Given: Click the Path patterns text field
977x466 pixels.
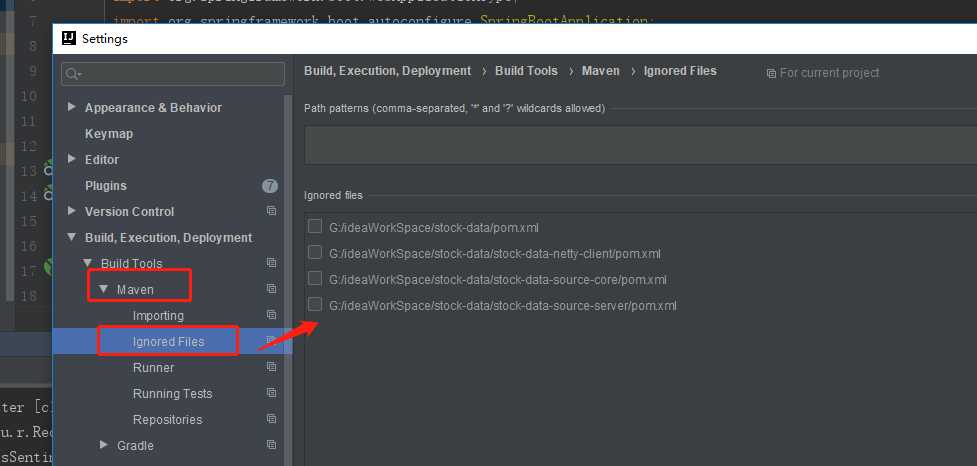Looking at the screenshot, I should point(641,145).
